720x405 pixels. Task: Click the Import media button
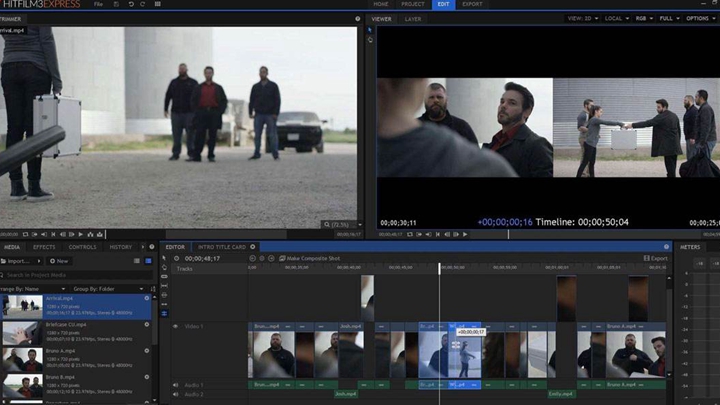[16, 261]
